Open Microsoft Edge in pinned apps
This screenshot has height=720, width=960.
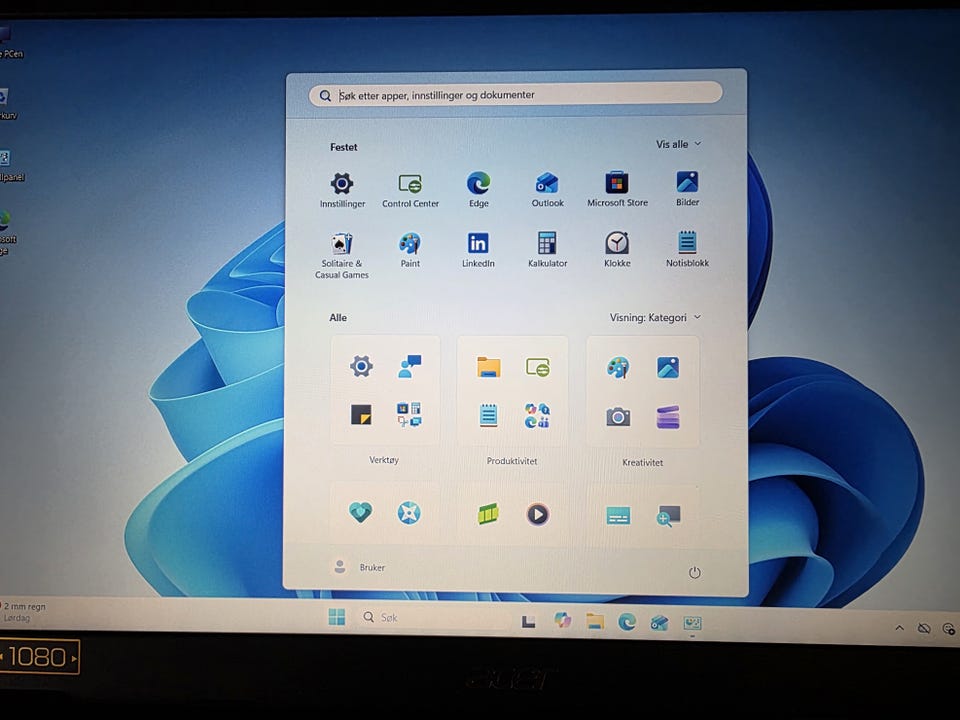(x=479, y=184)
